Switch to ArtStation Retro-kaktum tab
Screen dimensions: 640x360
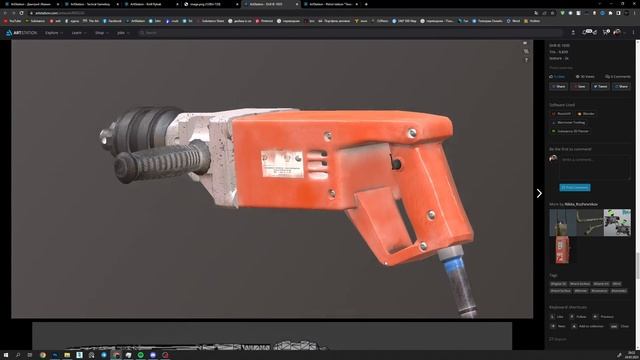pyautogui.click(x=330, y=4)
